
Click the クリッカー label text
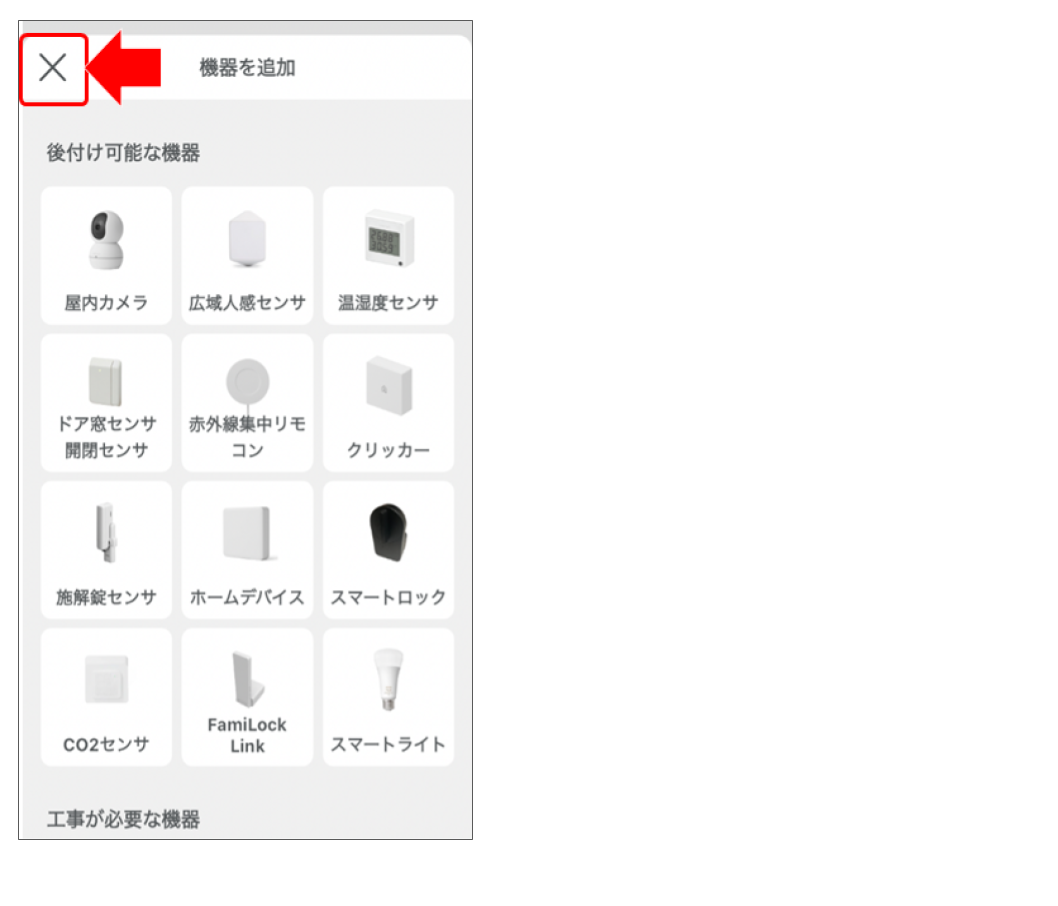tap(388, 450)
